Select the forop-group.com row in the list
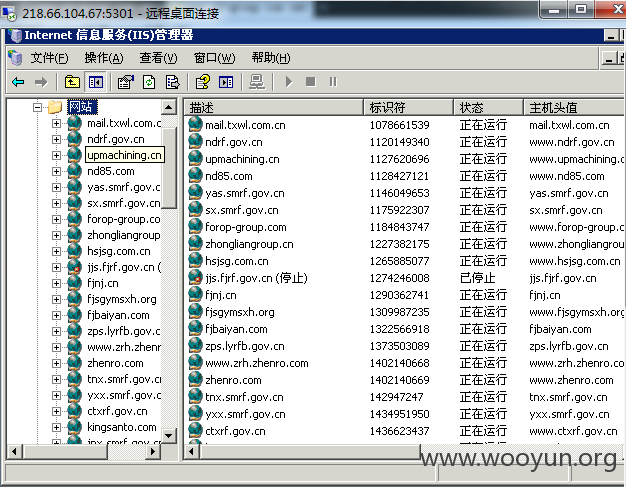626x487 pixels. 405,227
